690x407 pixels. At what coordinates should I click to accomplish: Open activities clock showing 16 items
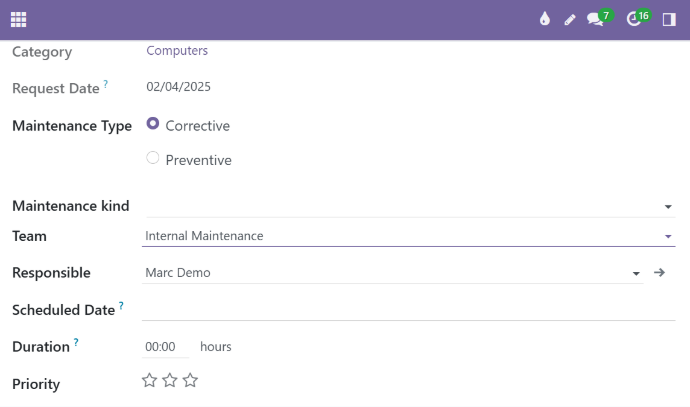(x=634, y=19)
